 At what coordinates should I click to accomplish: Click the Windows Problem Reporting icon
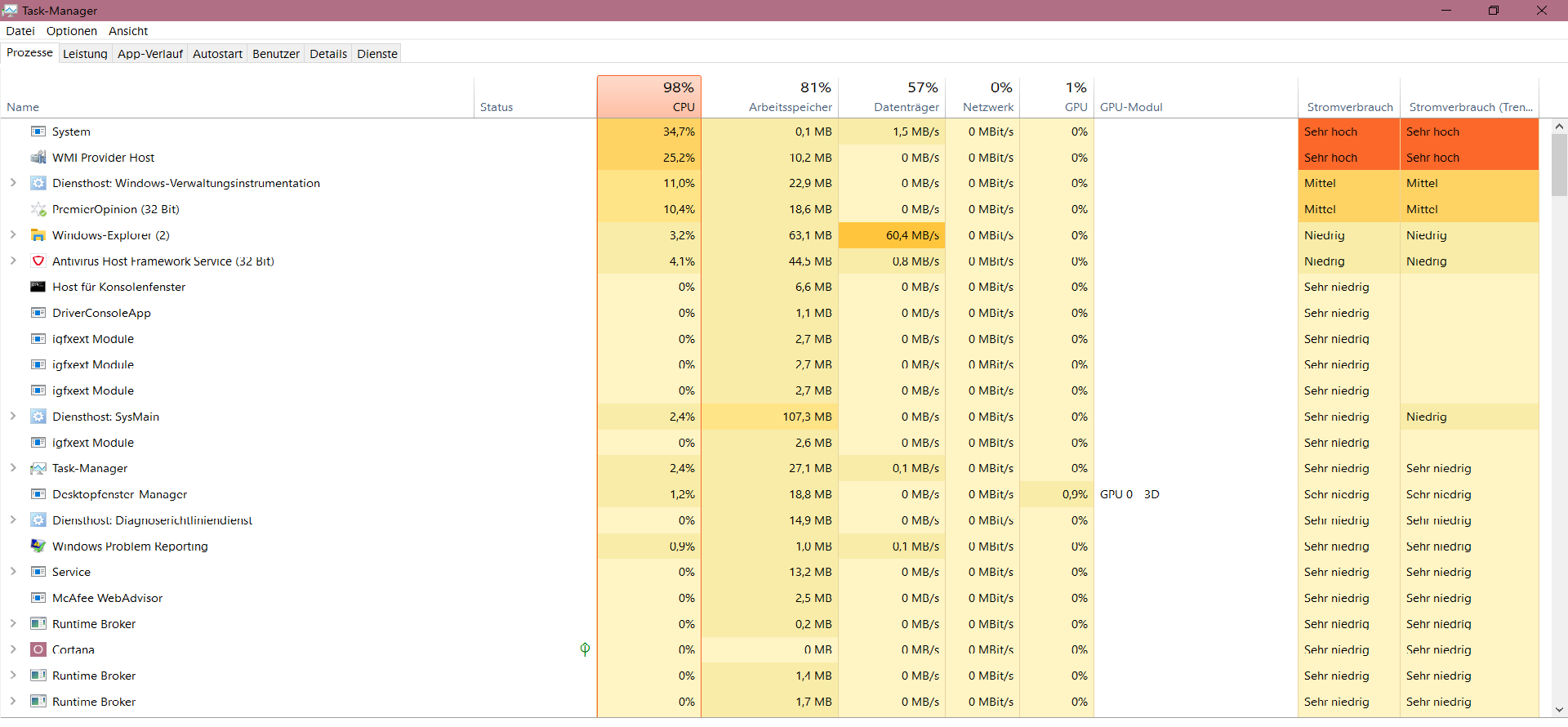38,546
